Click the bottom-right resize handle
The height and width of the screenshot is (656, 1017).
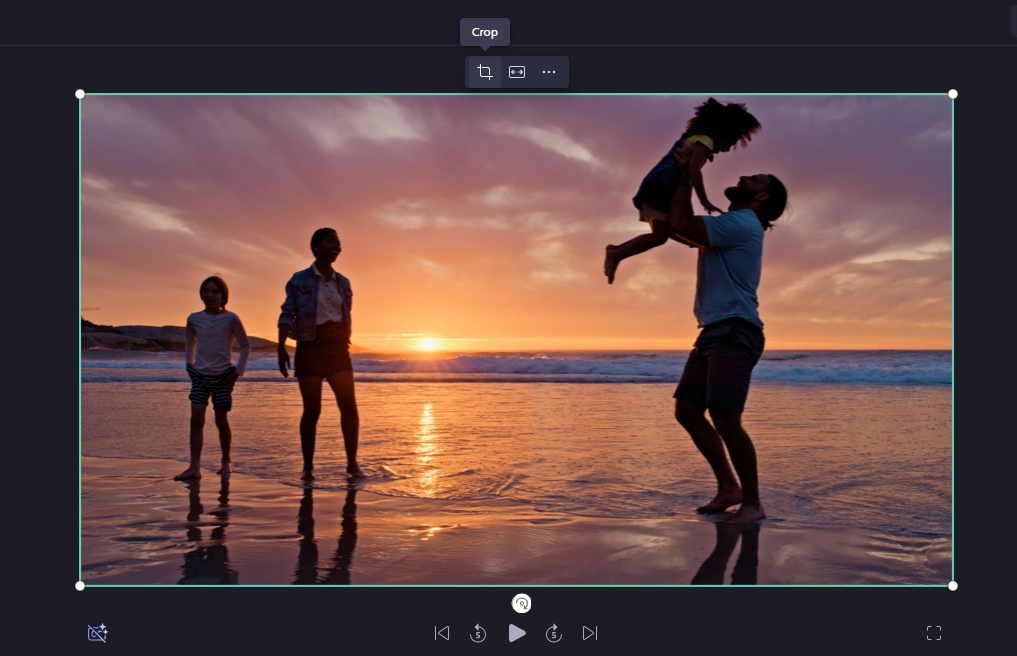click(952, 585)
